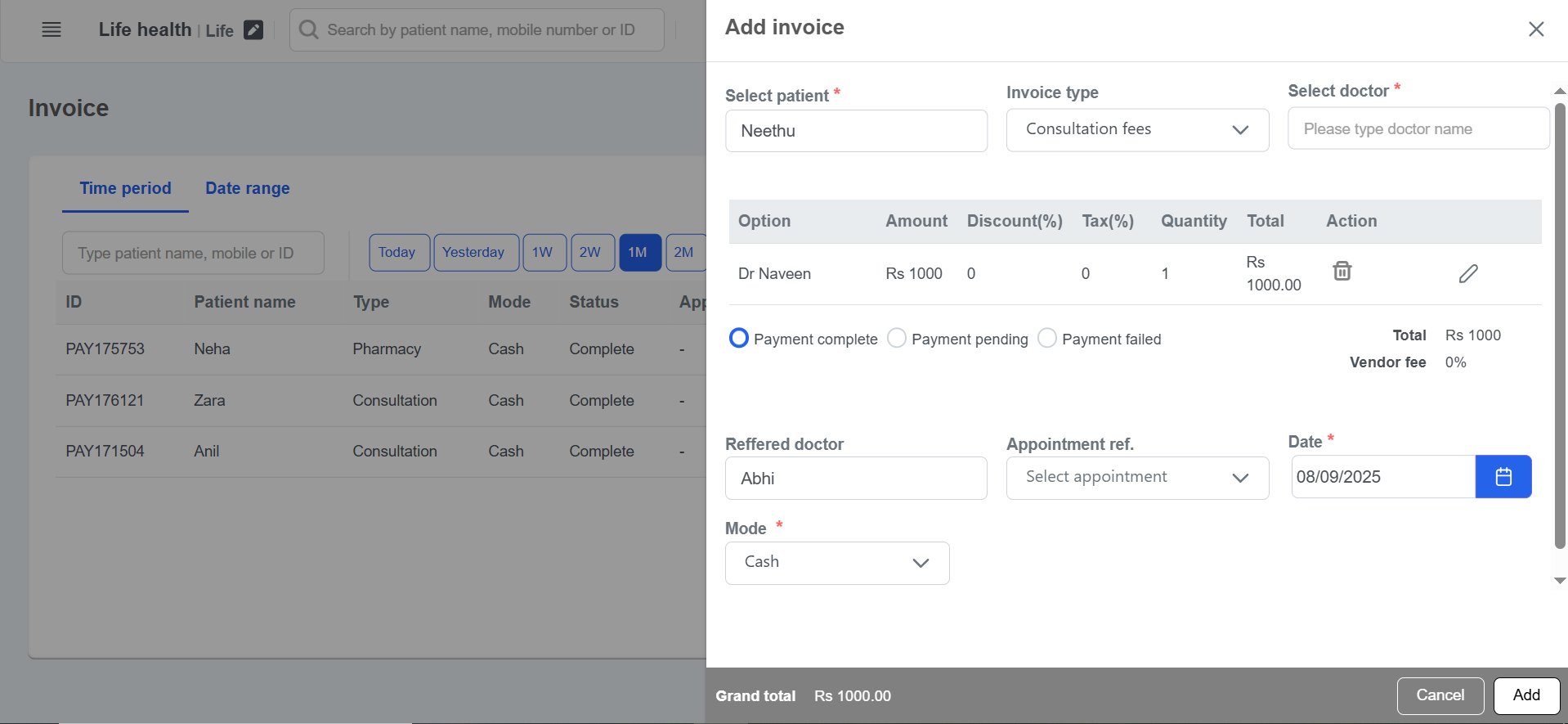This screenshot has height=724, width=1568.
Task: Click invoice ID PAY175753
Action: 105,349
